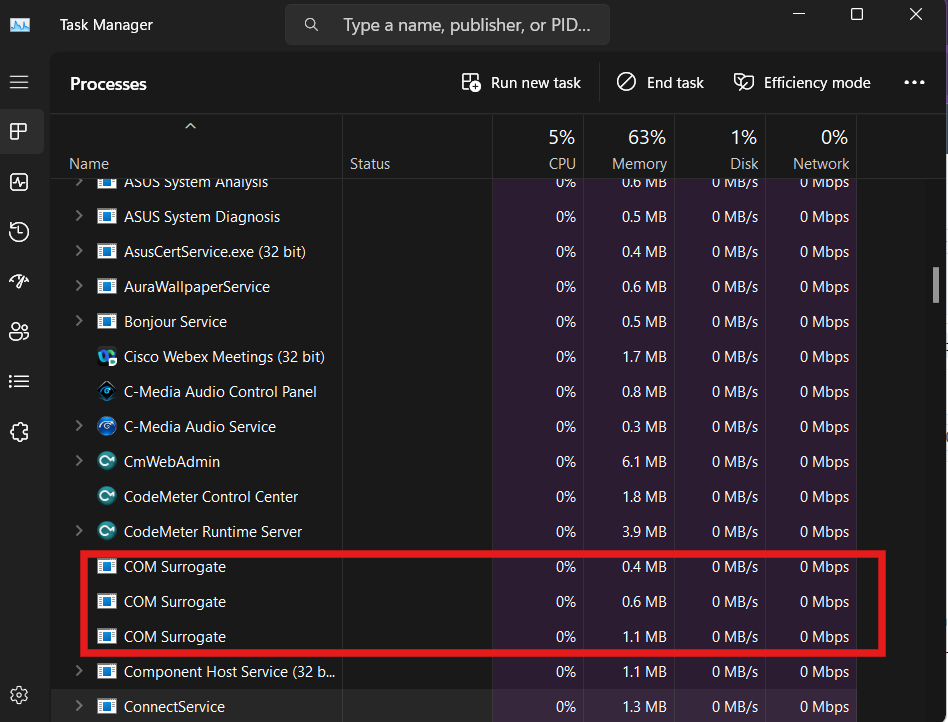Image resolution: width=948 pixels, height=722 pixels.
Task: Sort processes by CPU column
Action: tap(537, 147)
